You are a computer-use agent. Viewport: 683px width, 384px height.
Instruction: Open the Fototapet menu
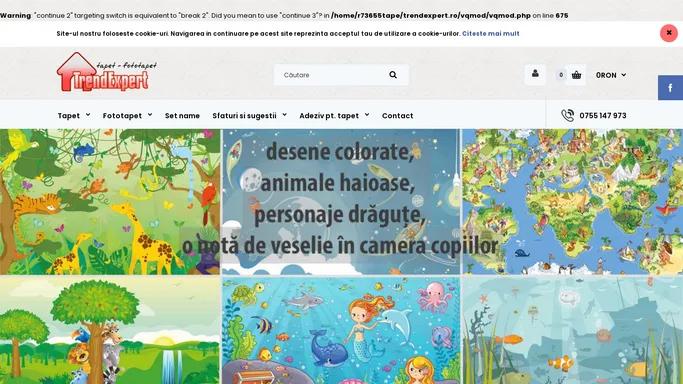122,116
